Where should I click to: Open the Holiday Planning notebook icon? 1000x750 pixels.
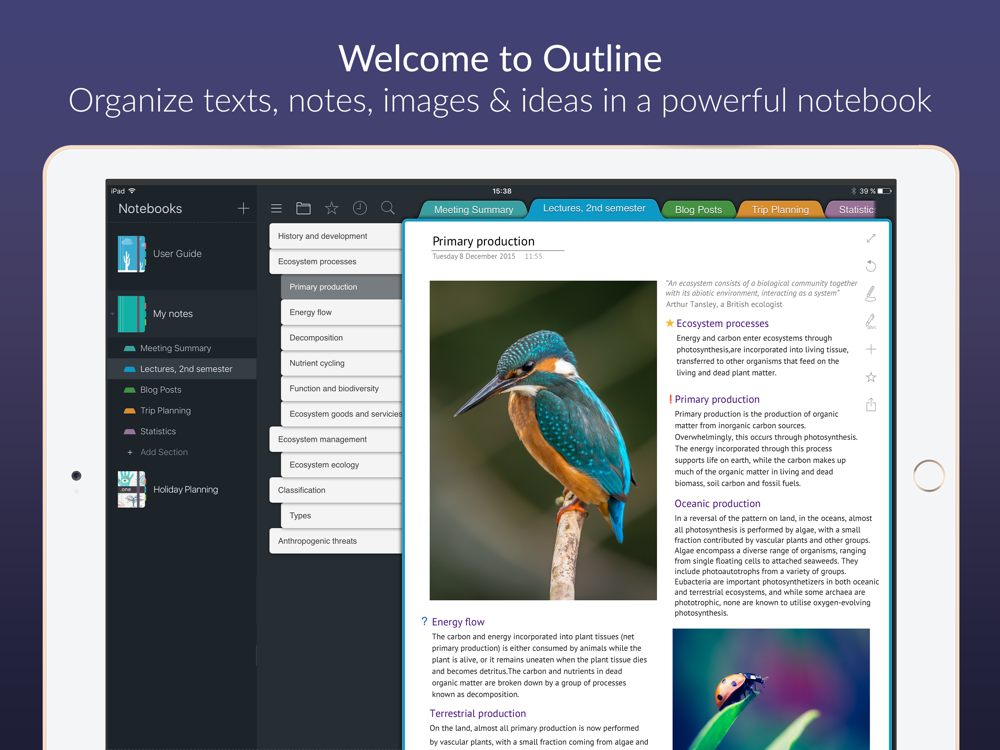click(131, 490)
